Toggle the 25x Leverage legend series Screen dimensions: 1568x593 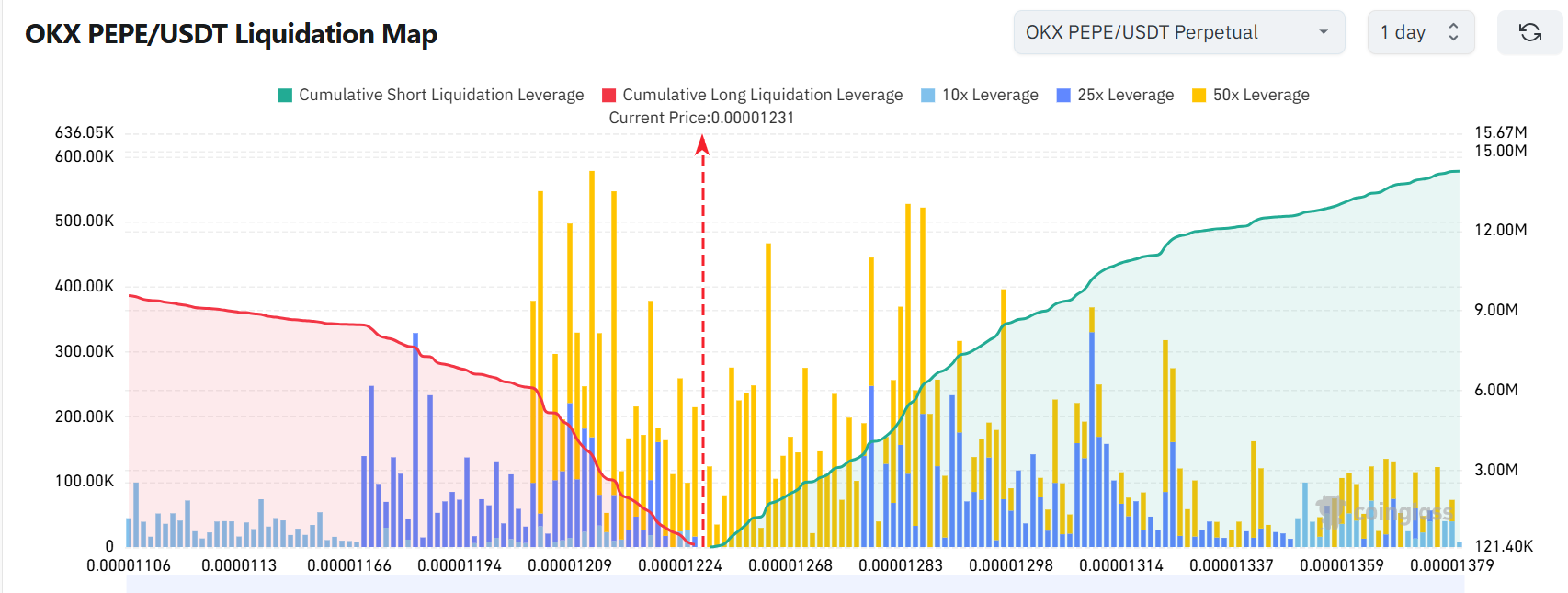coord(1116,95)
